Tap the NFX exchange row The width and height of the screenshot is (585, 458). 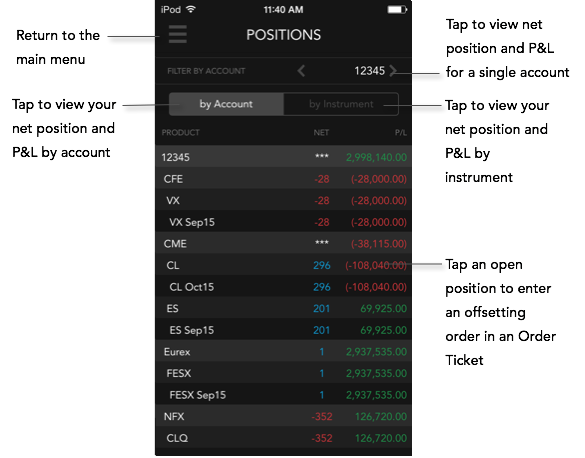coord(284,417)
